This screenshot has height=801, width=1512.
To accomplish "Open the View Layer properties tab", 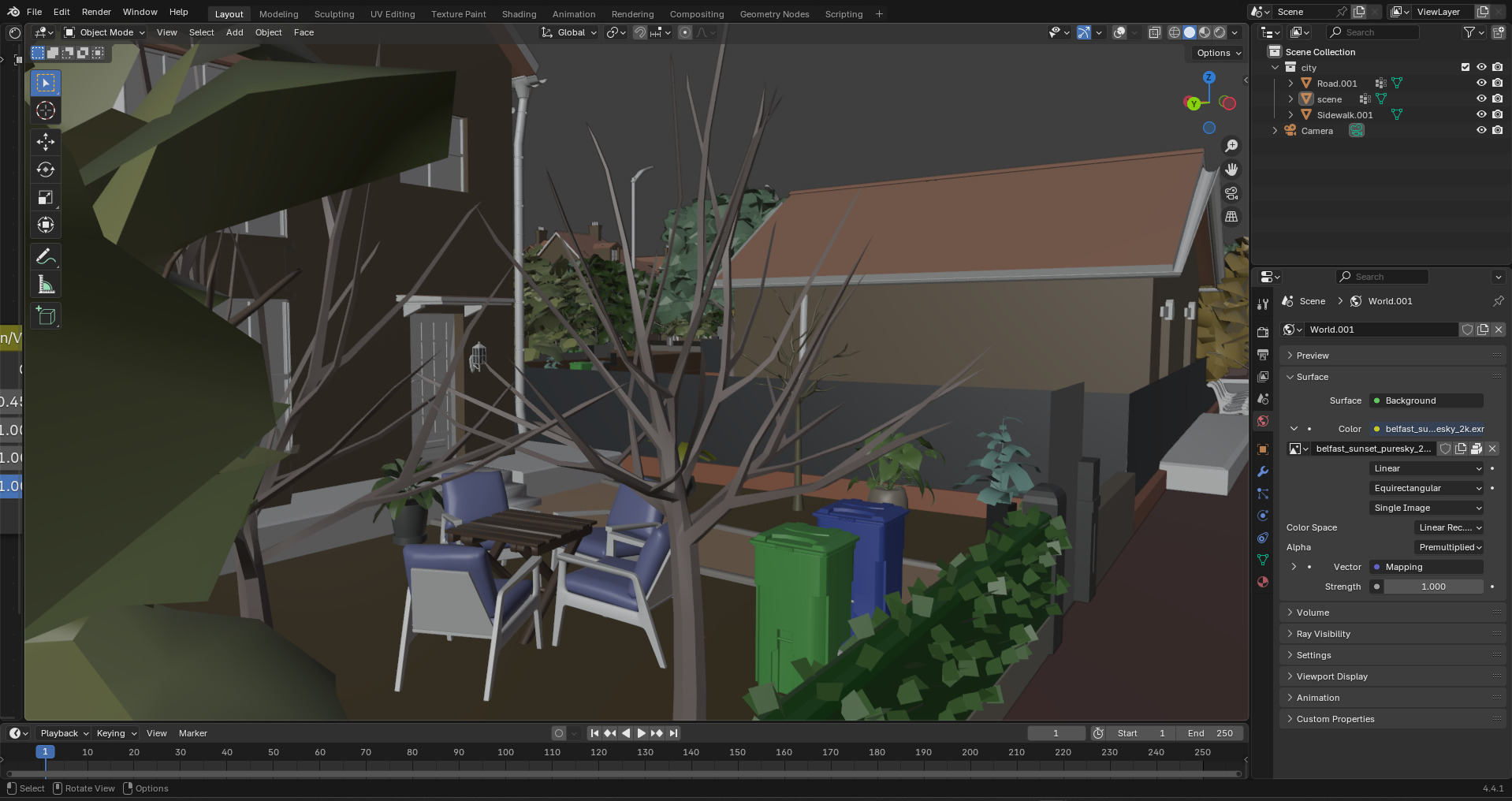I will click(x=1263, y=377).
